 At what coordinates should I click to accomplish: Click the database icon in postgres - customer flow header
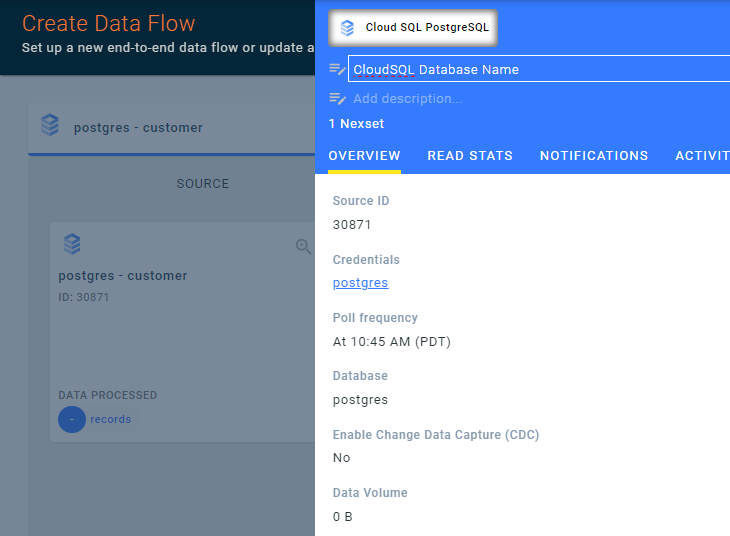coord(50,125)
